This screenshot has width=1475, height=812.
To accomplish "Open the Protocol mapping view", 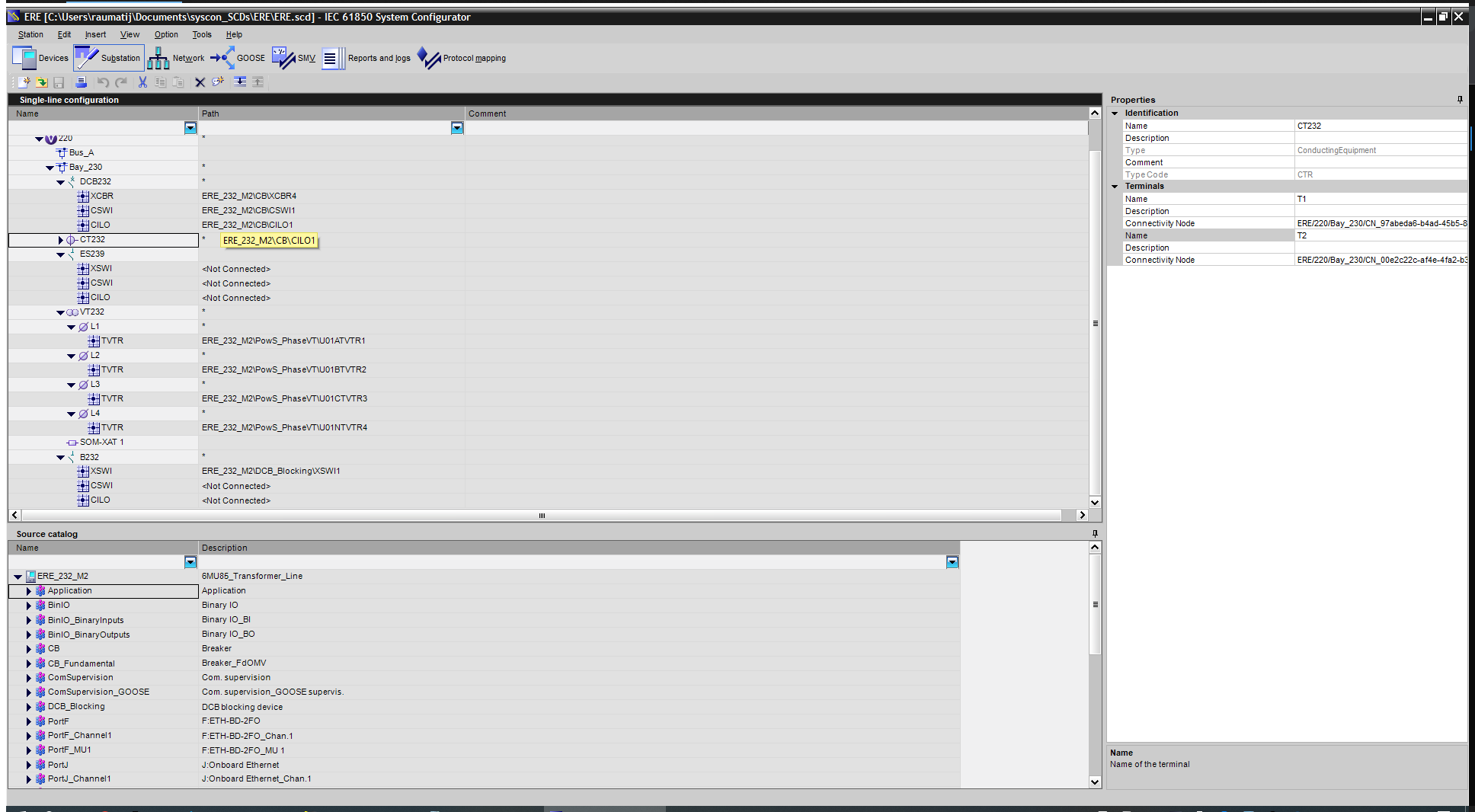I will click(462, 57).
